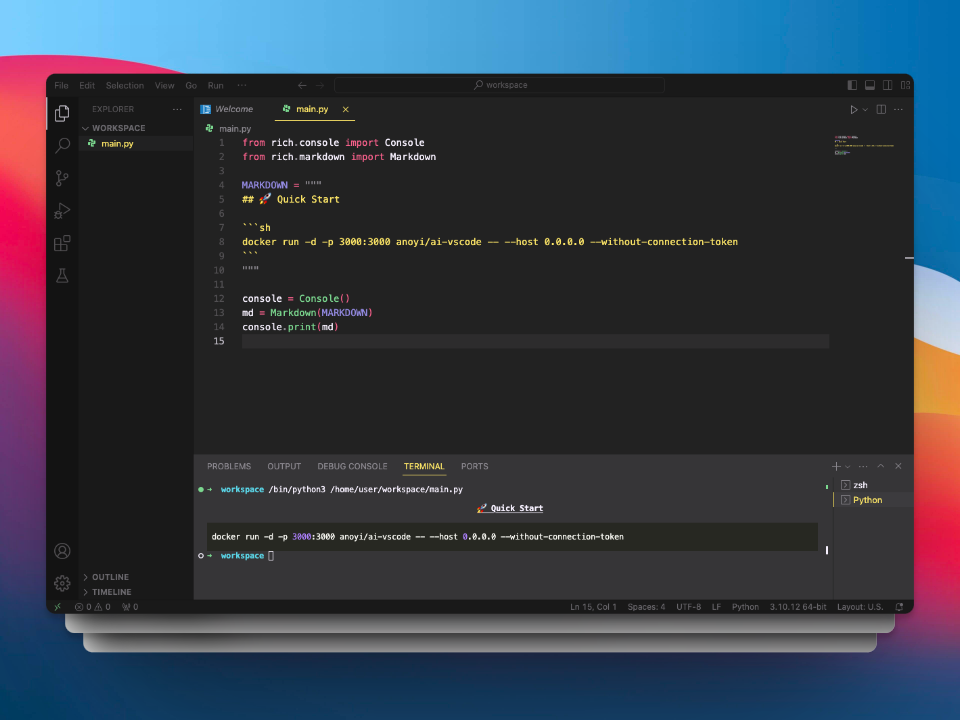This screenshot has width=960, height=720.
Task: Open new terminal launch profile dropdown
Action: point(848,467)
